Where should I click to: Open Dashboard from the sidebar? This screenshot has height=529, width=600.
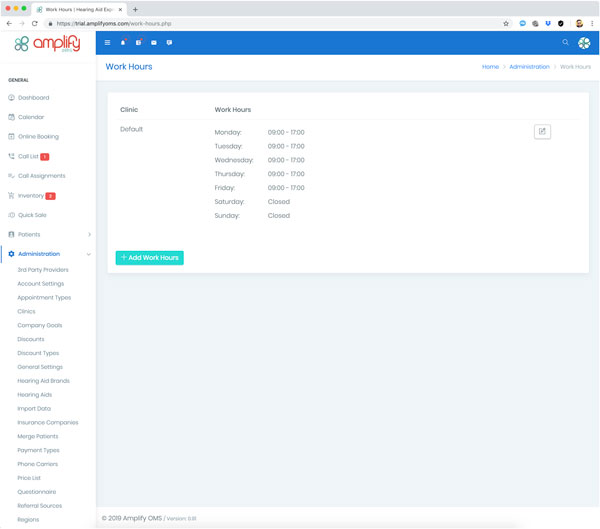pyautogui.click(x=32, y=98)
